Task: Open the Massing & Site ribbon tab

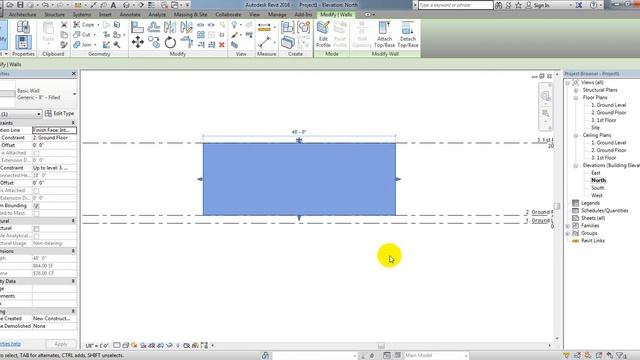Action: tap(191, 14)
